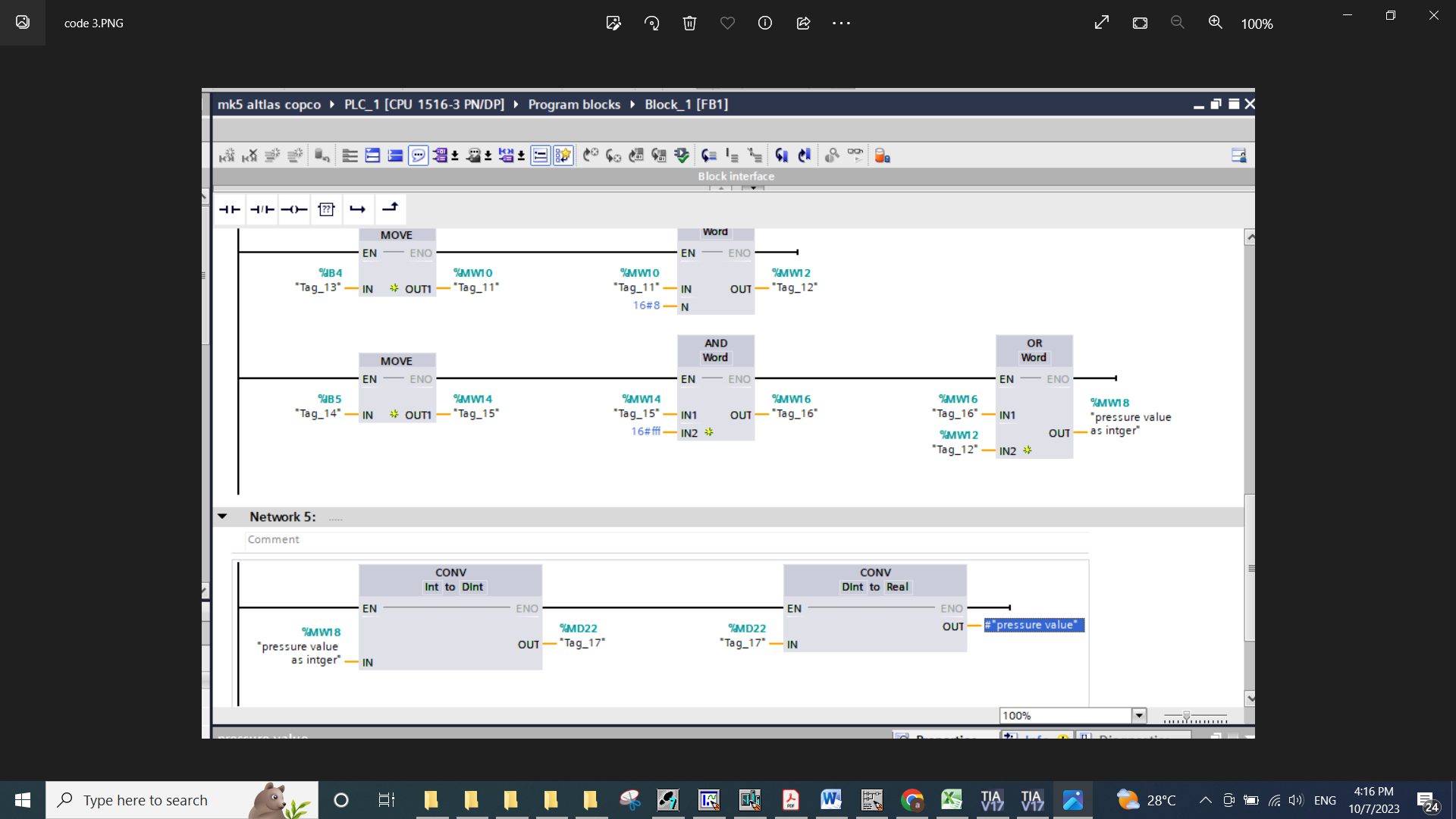The height and width of the screenshot is (819, 1456).
Task: Delete the code 3.PNG photo
Action: pos(689,23)
